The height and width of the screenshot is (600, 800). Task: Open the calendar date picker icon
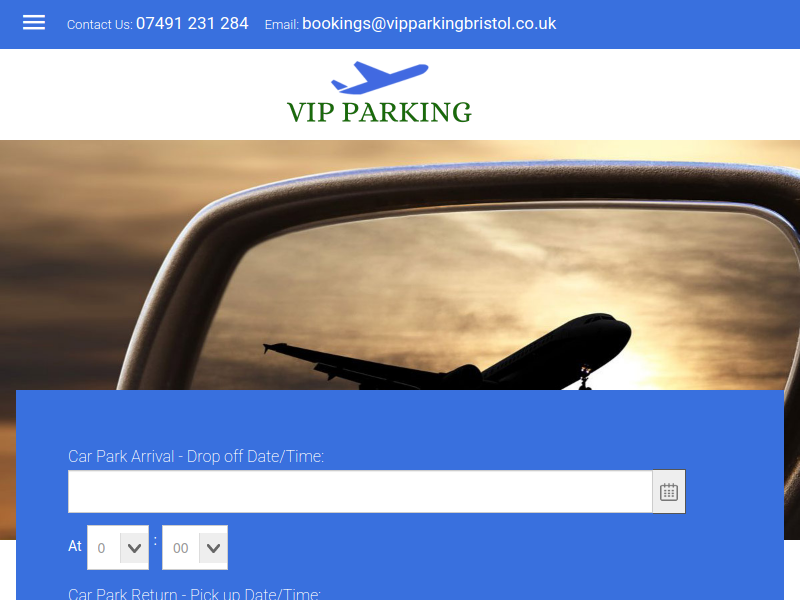coord(668,492)
